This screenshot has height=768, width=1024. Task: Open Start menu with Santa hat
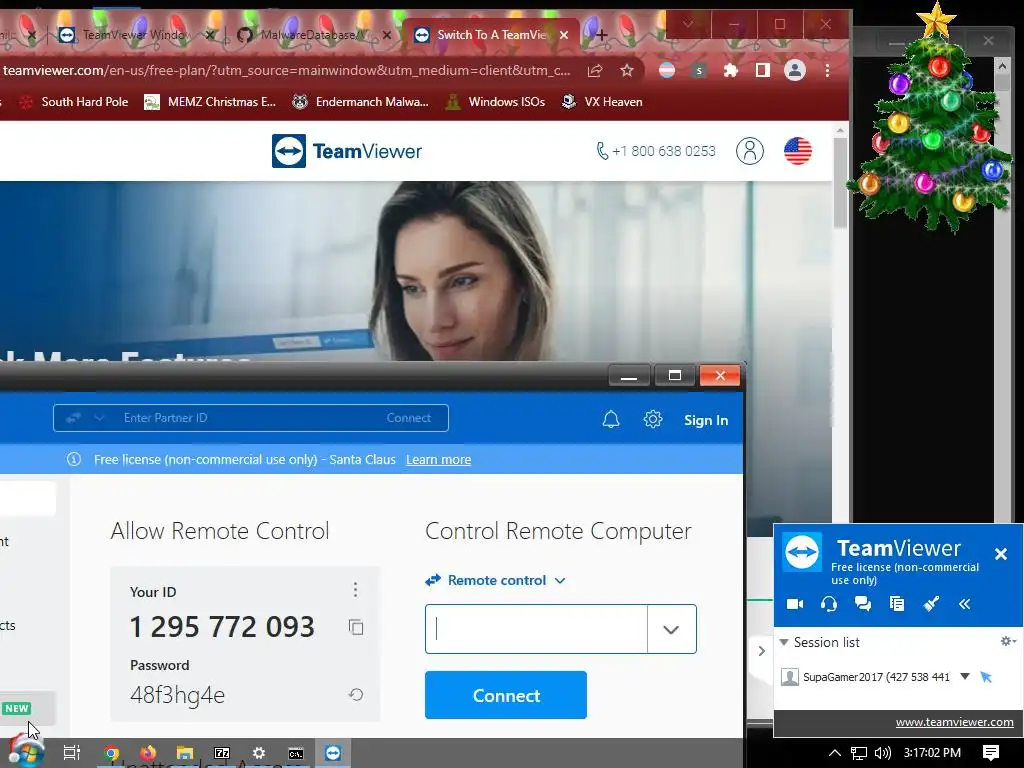click(x=26, y=751)
